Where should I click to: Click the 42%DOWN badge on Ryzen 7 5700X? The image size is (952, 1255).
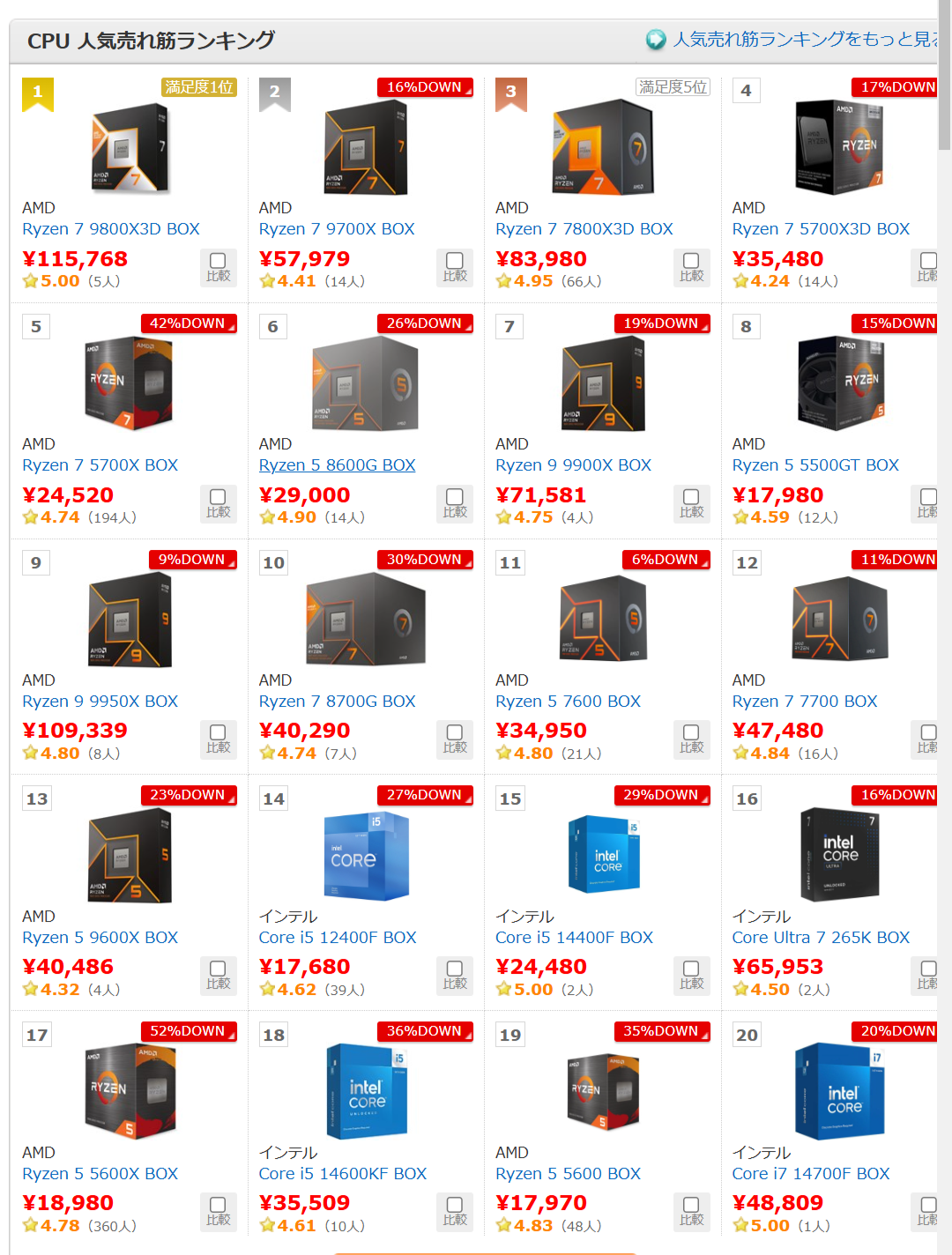[189, 323]
